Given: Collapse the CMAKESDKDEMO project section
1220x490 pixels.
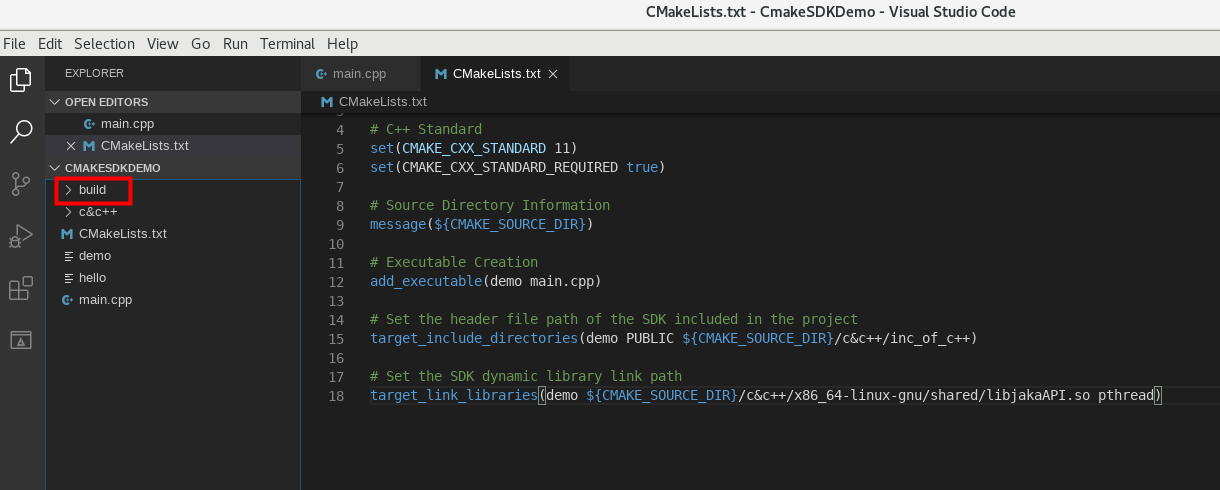Looking at the screenshot, I should (x=112, y=168).
